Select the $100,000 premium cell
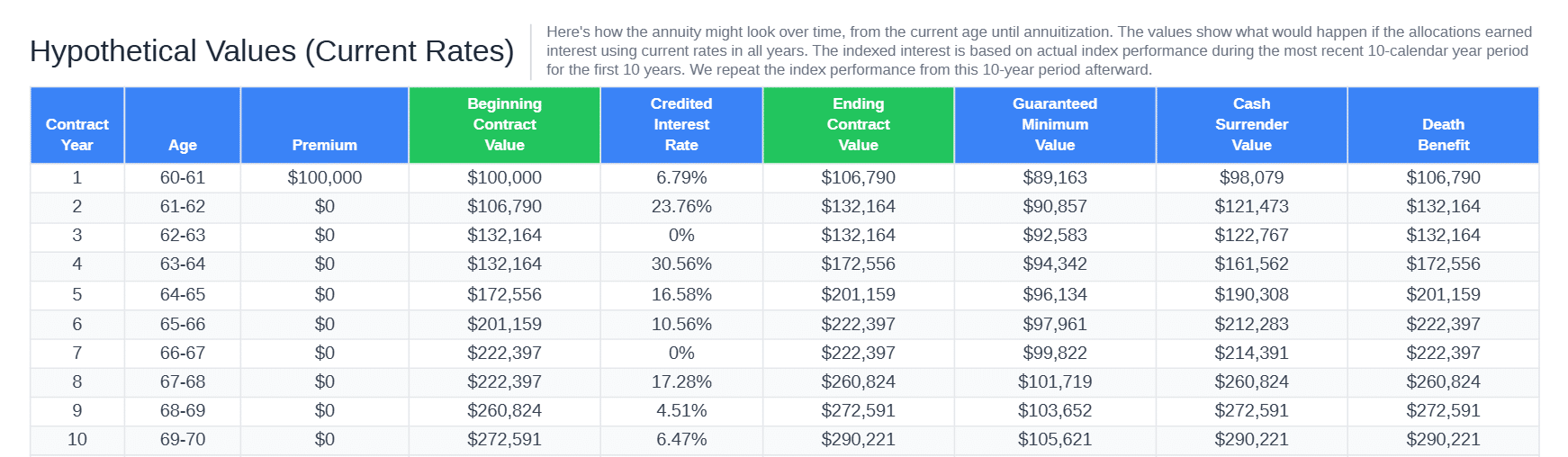 tap(325, 178)
